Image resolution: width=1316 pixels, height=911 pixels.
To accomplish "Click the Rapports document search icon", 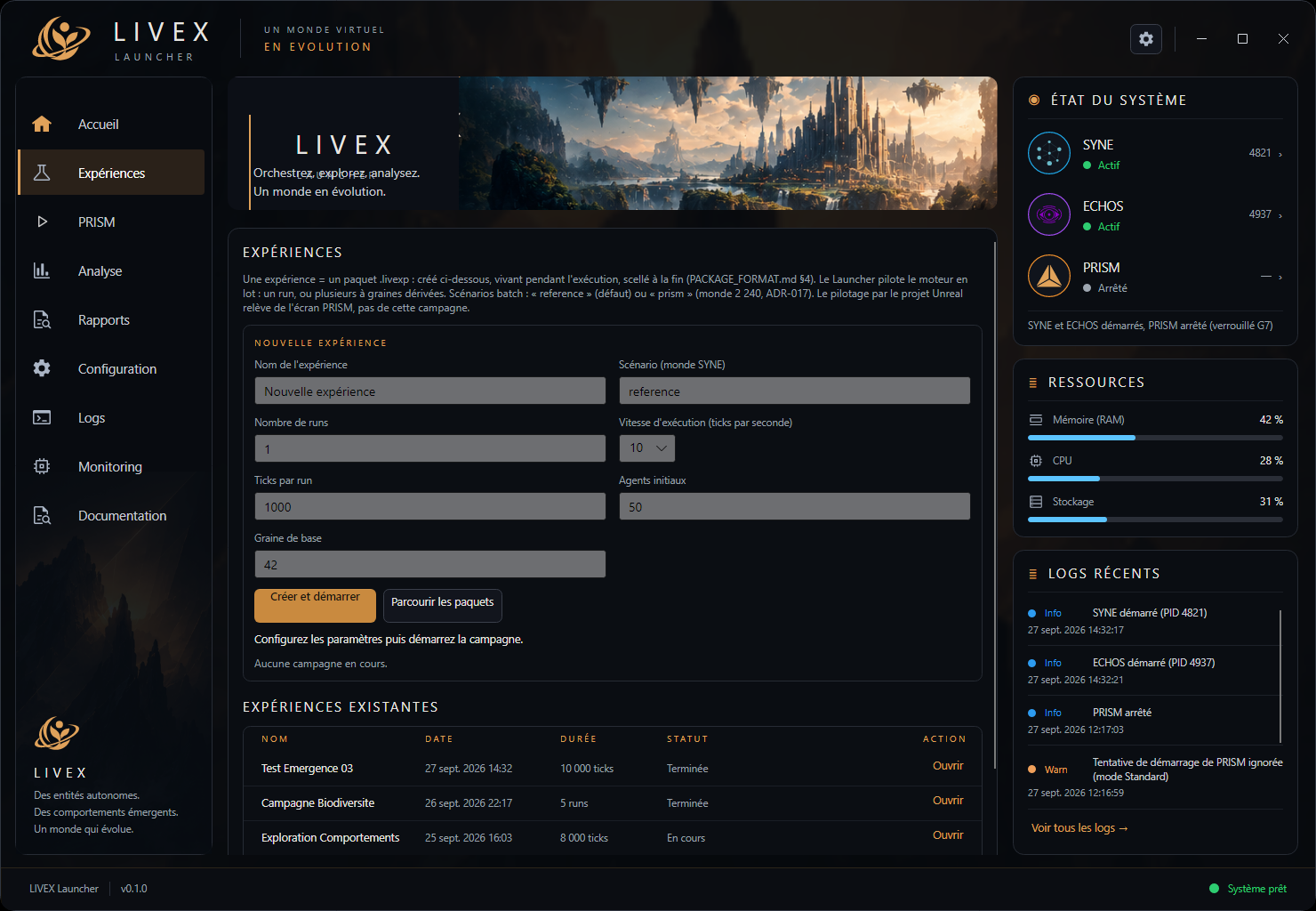I will (x=42, y=319).
